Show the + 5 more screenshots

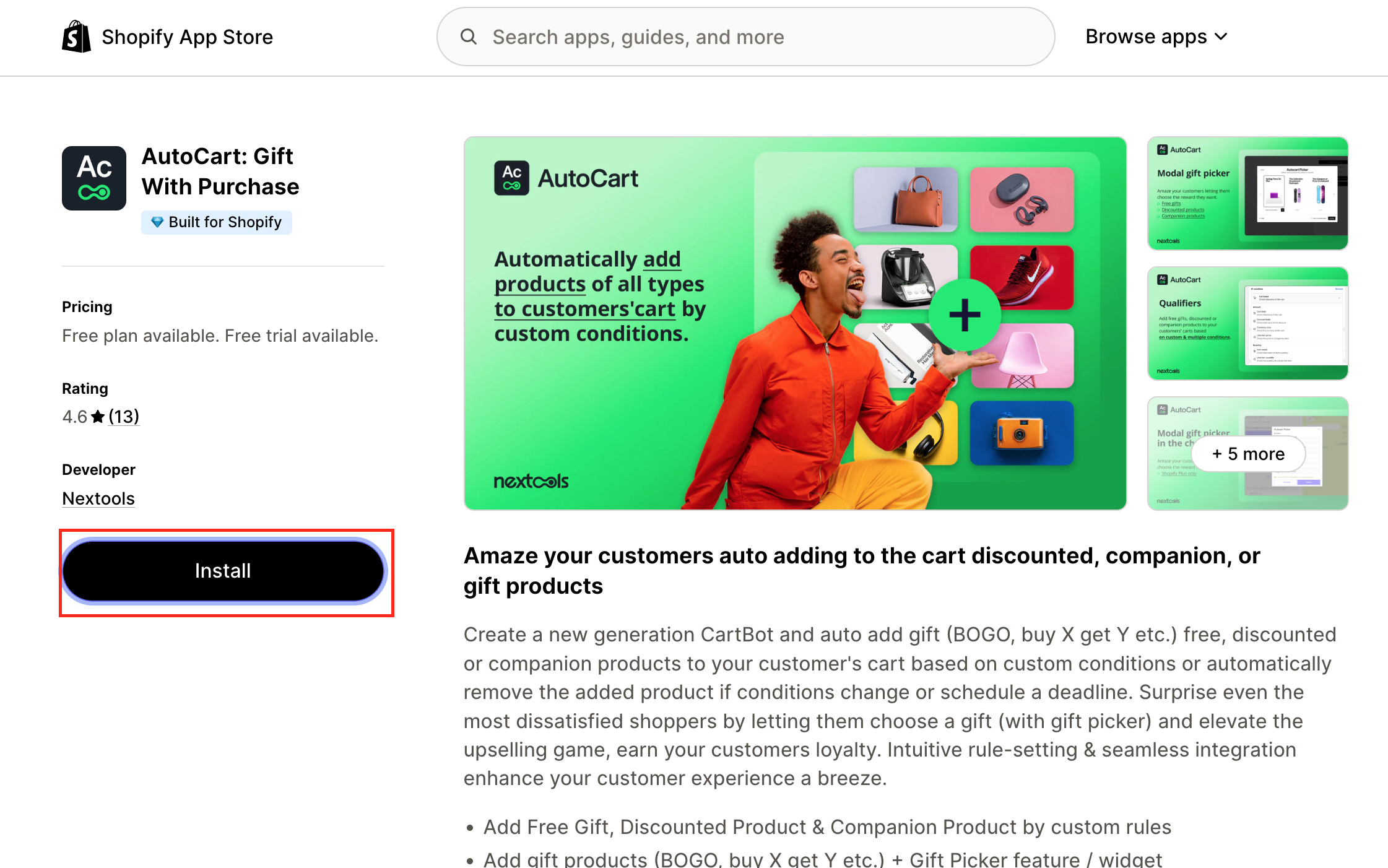coord(1248,454)
